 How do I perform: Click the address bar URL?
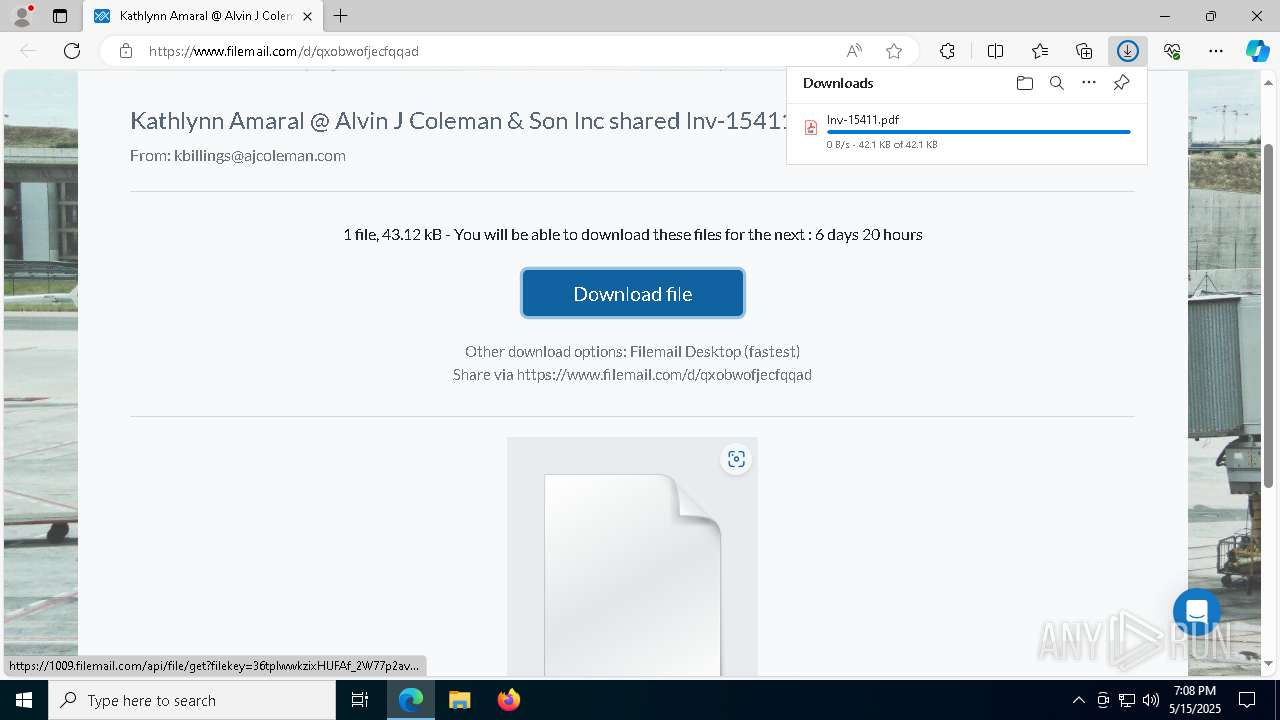(284, 51)
